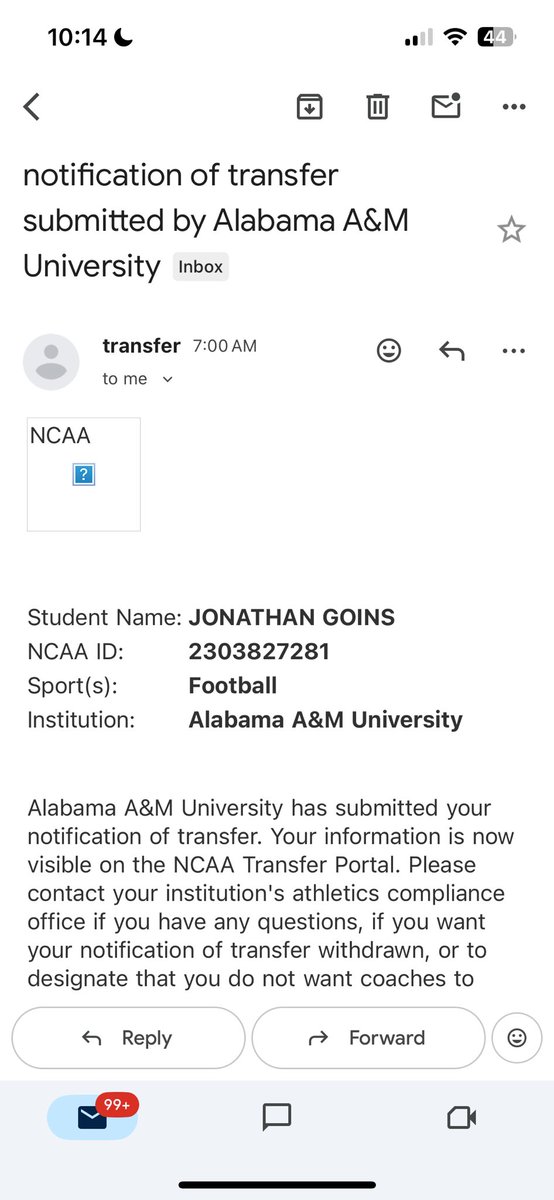
Task: Star the notification of transfer email
Action: 511,231
